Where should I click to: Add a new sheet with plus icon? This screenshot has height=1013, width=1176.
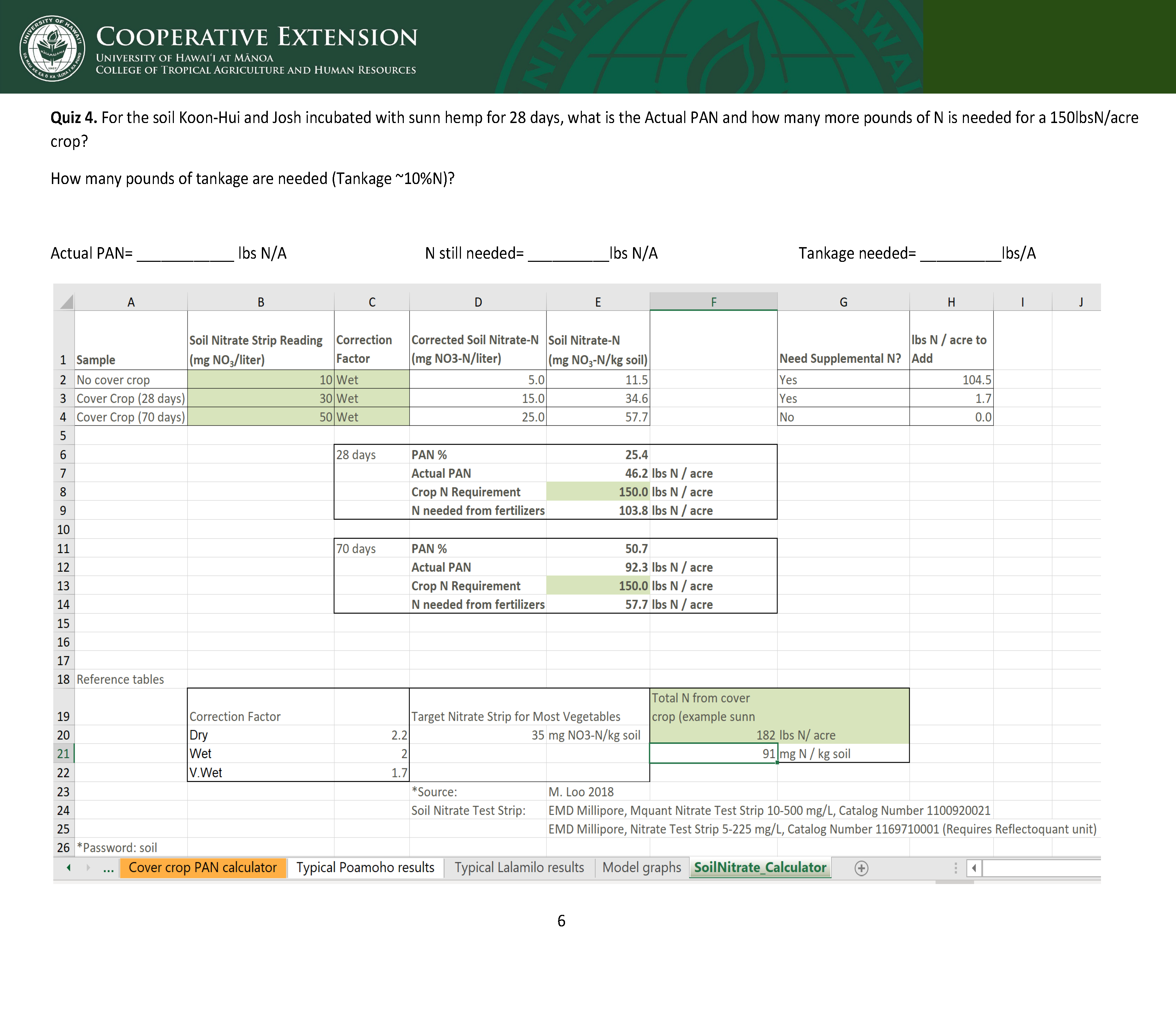861,868
